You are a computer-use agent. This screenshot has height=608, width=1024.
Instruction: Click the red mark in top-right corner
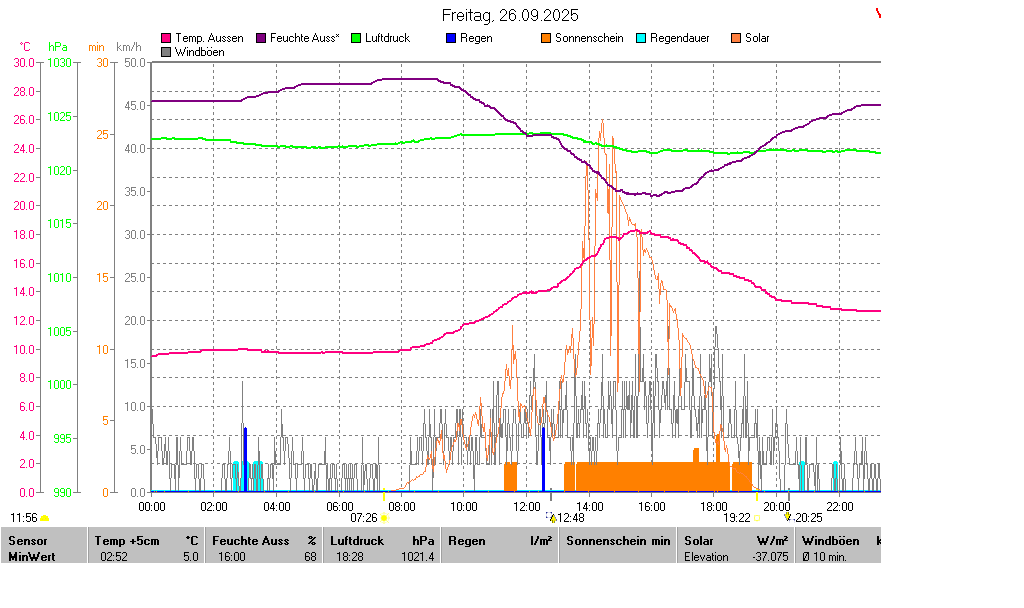878,13
